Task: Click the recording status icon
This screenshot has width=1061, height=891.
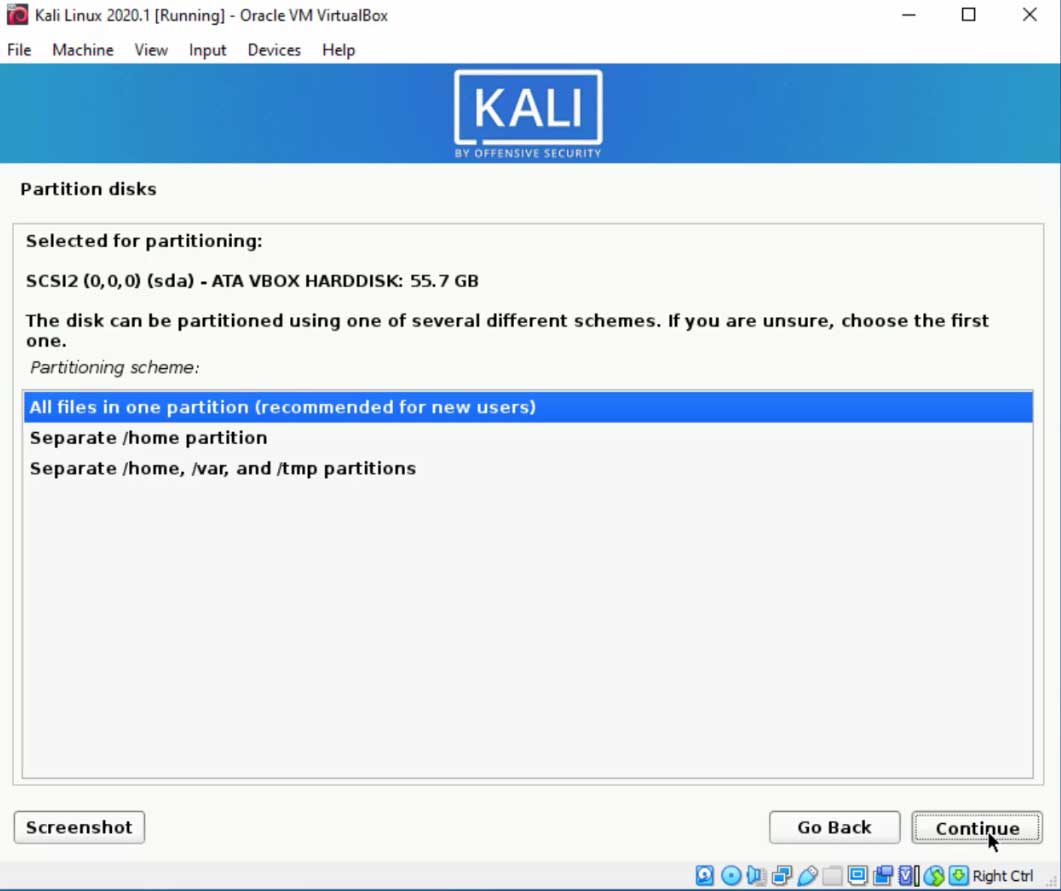Action: pos(883,875)
